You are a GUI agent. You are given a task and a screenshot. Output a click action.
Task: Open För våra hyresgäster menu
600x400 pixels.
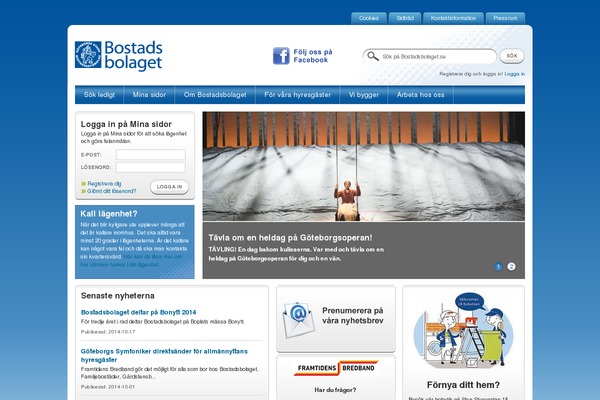297,95
